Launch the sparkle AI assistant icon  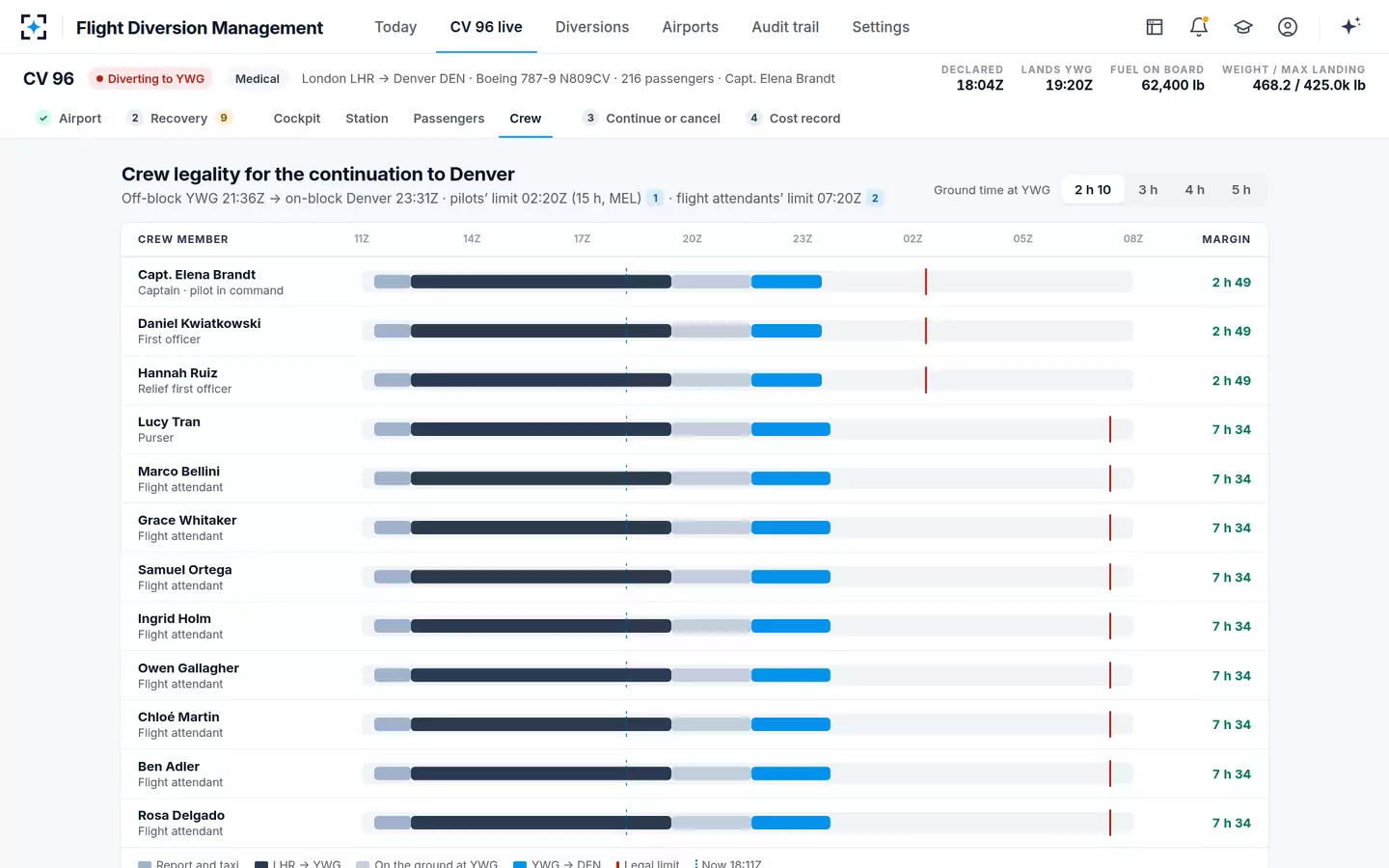pos(1350,26)
